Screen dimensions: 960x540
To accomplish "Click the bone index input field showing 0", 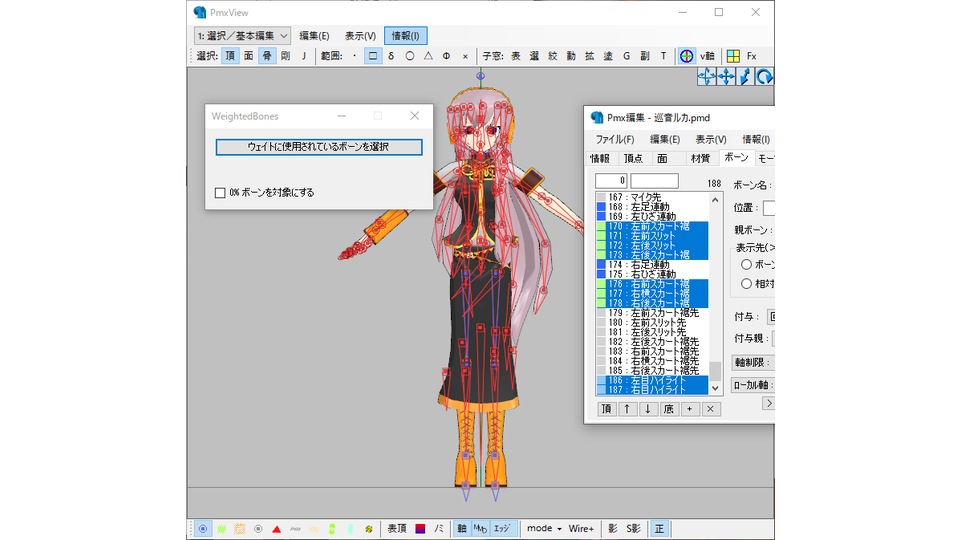I will [611, 181].
